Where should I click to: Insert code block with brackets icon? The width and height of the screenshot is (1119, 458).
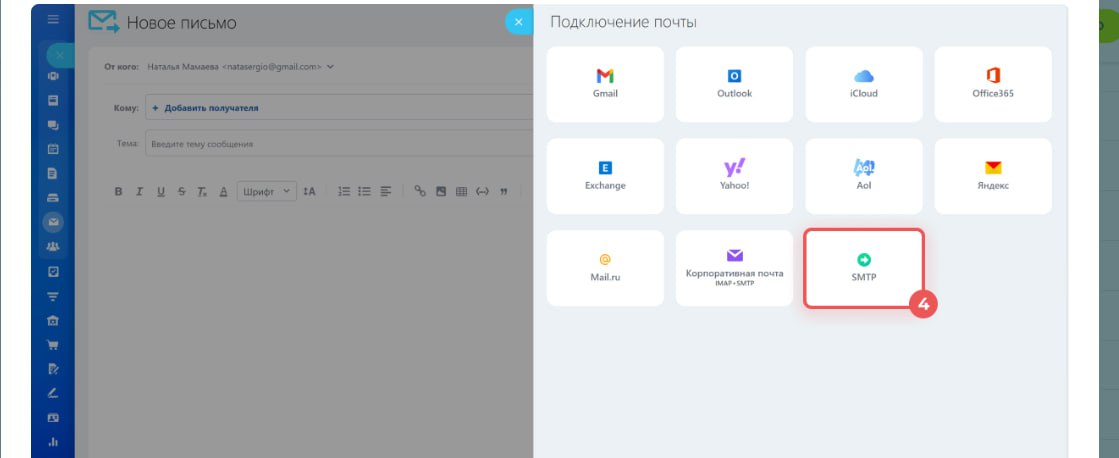click(x=482, y=191)
